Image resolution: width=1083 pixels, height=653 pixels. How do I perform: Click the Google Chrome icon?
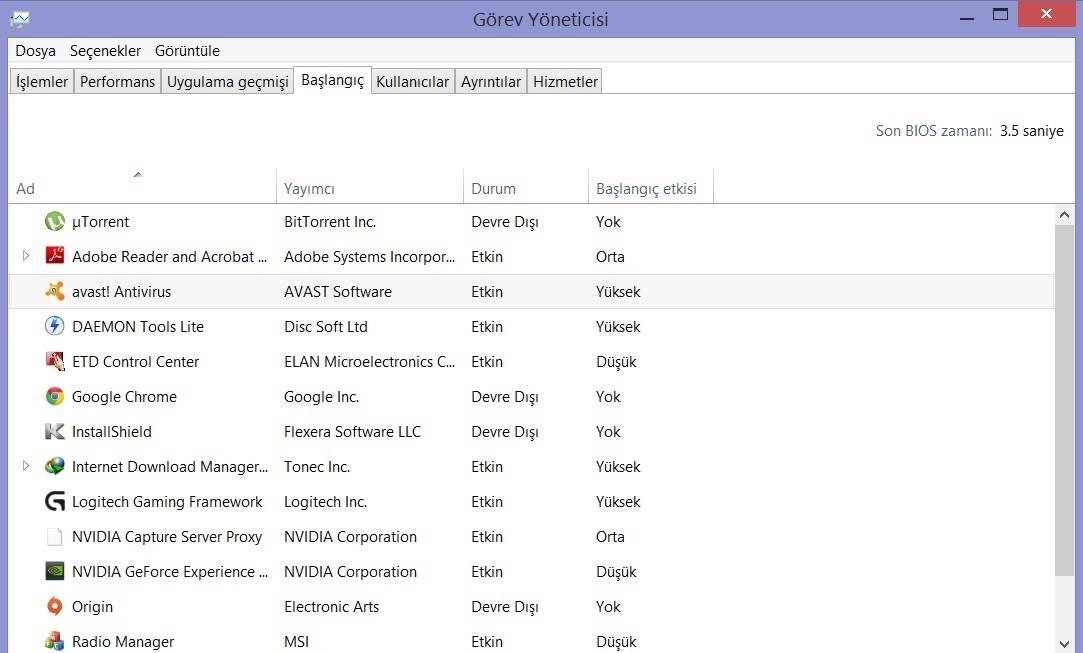[x=55, y=396]
